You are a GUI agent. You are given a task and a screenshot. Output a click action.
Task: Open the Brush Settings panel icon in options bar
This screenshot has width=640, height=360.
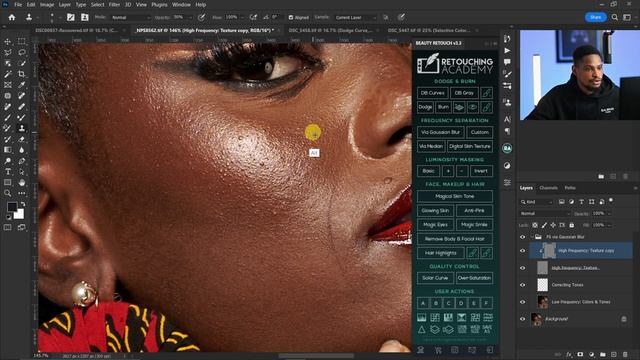pos(71,17)
